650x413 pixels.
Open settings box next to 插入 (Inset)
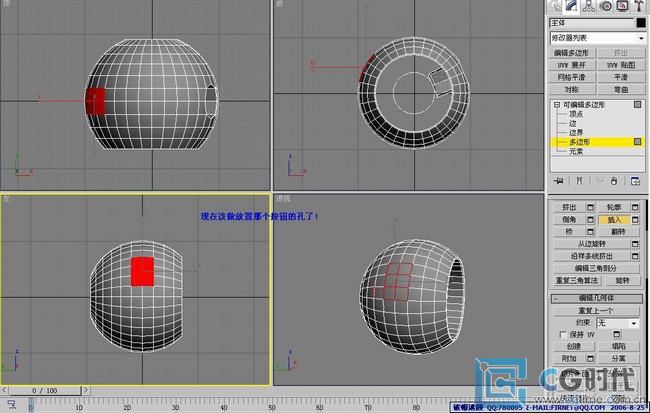point(635,219)
